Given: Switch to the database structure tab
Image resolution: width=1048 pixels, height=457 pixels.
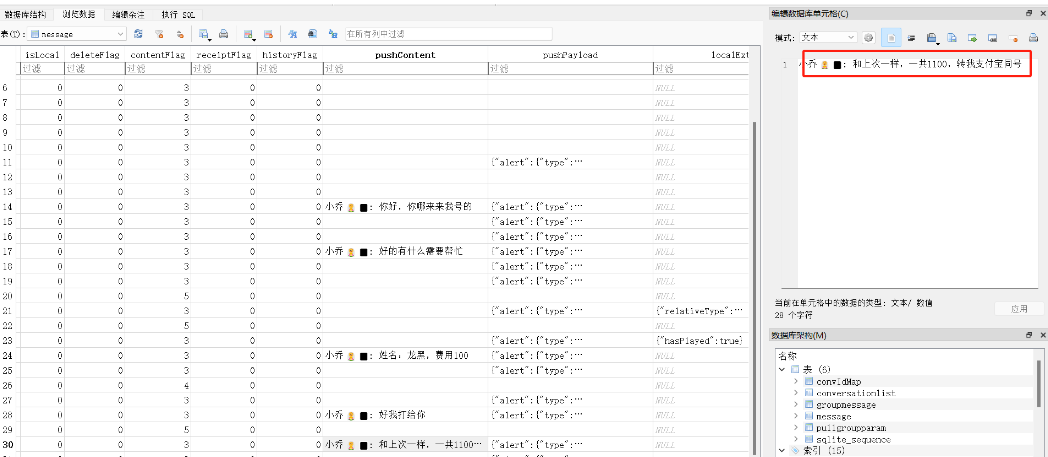Looking at the screenshot, I should point(27,14).
